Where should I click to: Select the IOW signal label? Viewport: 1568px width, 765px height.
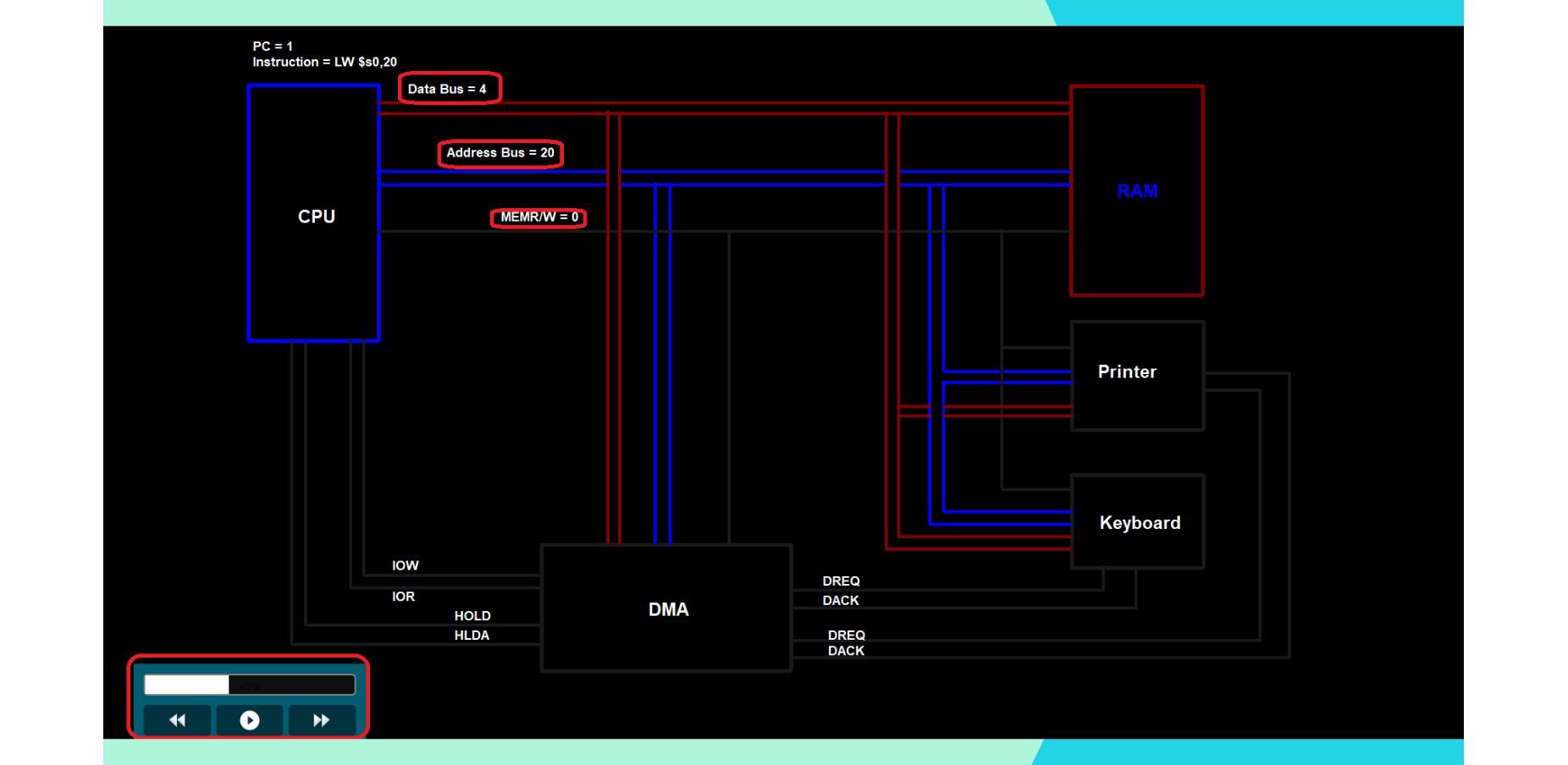(405, 564)
